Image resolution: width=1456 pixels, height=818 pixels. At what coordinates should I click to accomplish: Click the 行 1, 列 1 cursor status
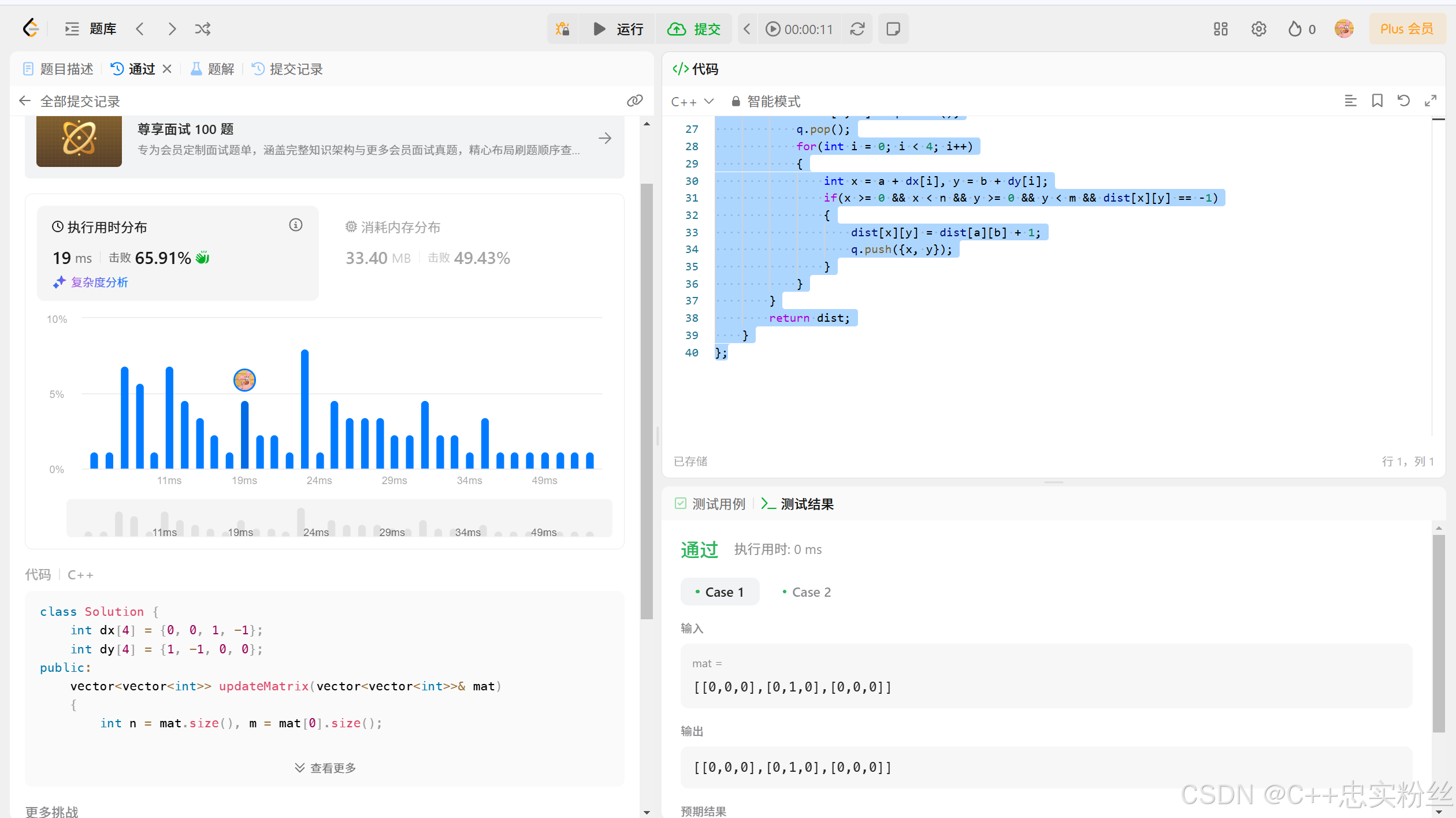pos(1407,461)
